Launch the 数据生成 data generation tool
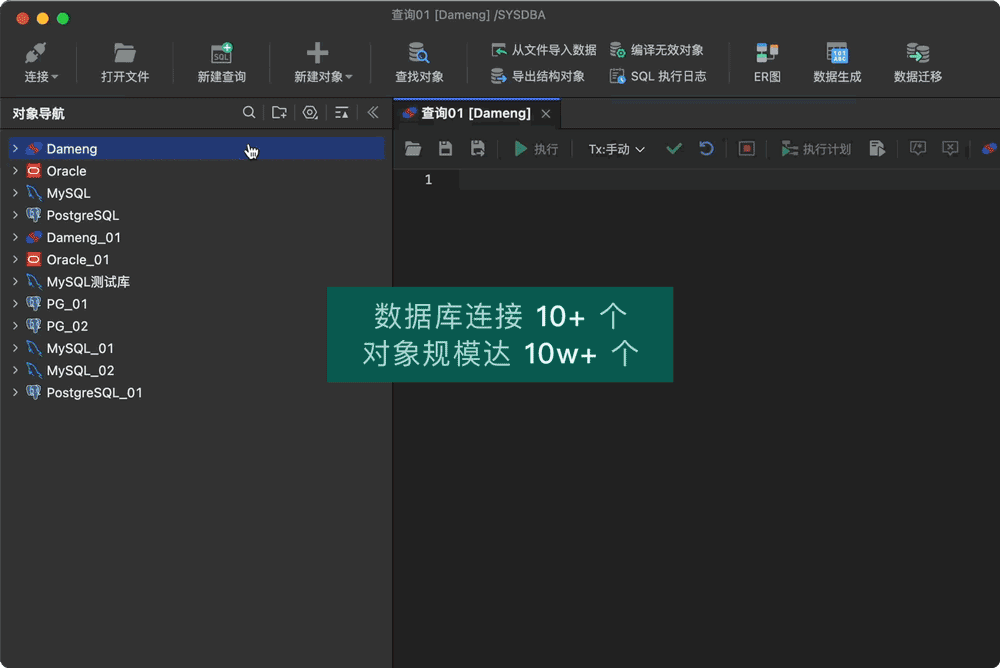Image resolution: width=1000 pixels, height=668 pixels. coord(837,60)
